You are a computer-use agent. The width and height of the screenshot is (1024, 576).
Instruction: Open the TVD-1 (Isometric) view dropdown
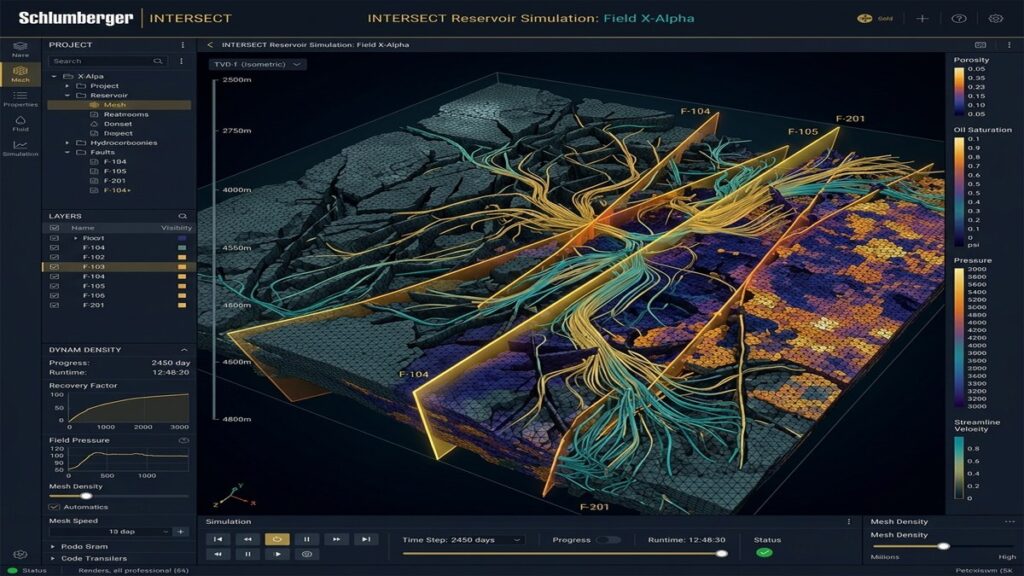pyautogui.click(x=257, y=65)
